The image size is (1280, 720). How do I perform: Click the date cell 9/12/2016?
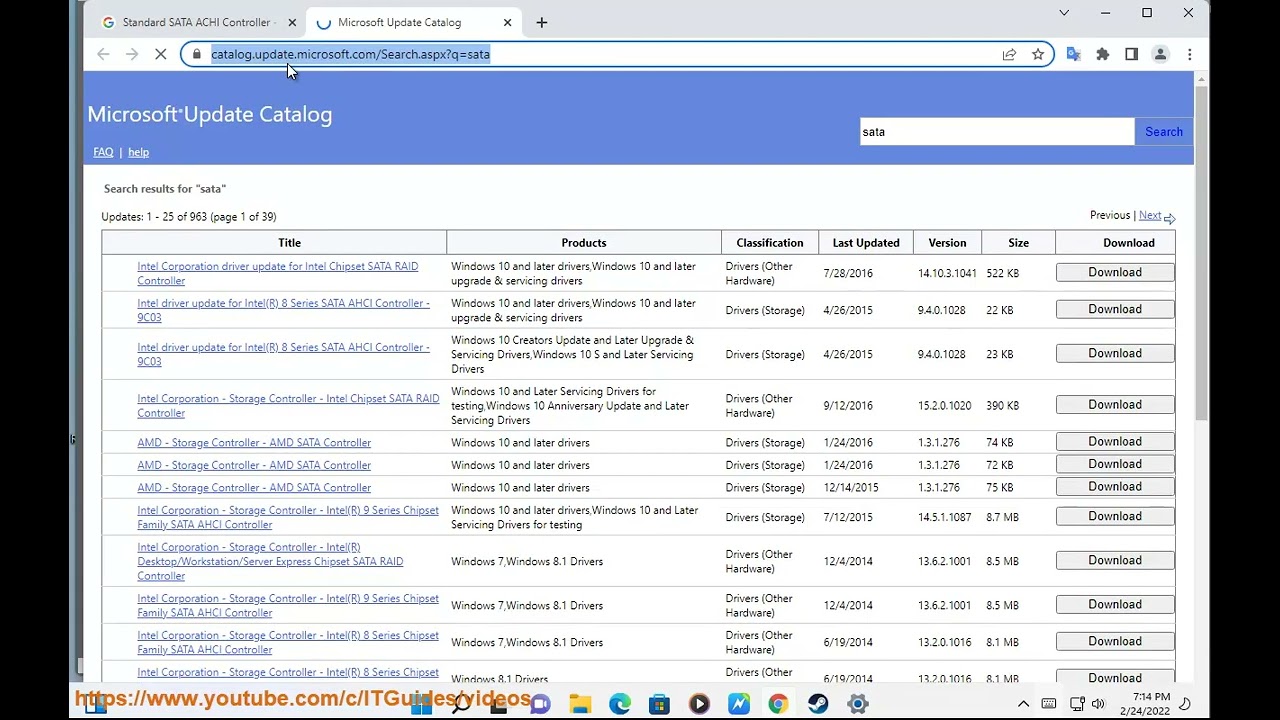tap(848, 406)
